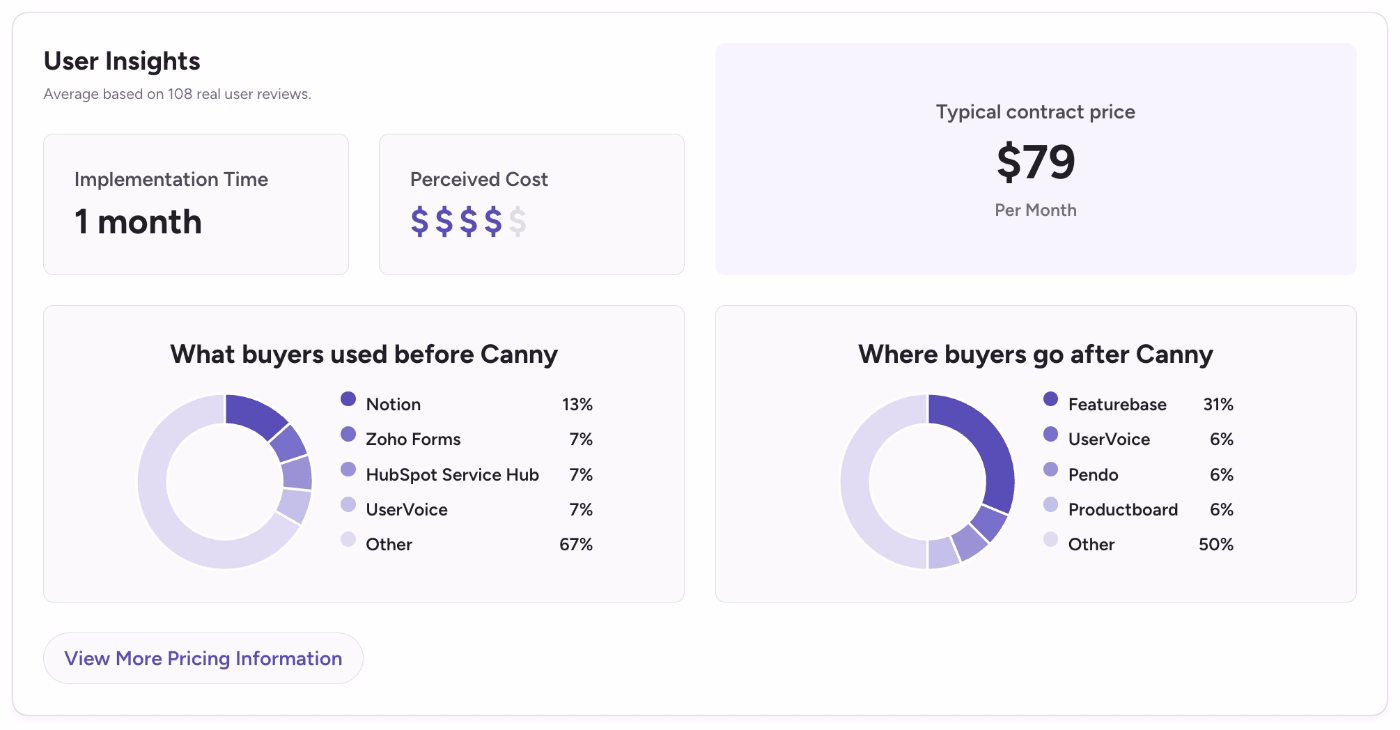This screenshot has width=1400, height=730.
Task: Click the Where buyers go after Canny title
Action: (x=1036, y=354)
